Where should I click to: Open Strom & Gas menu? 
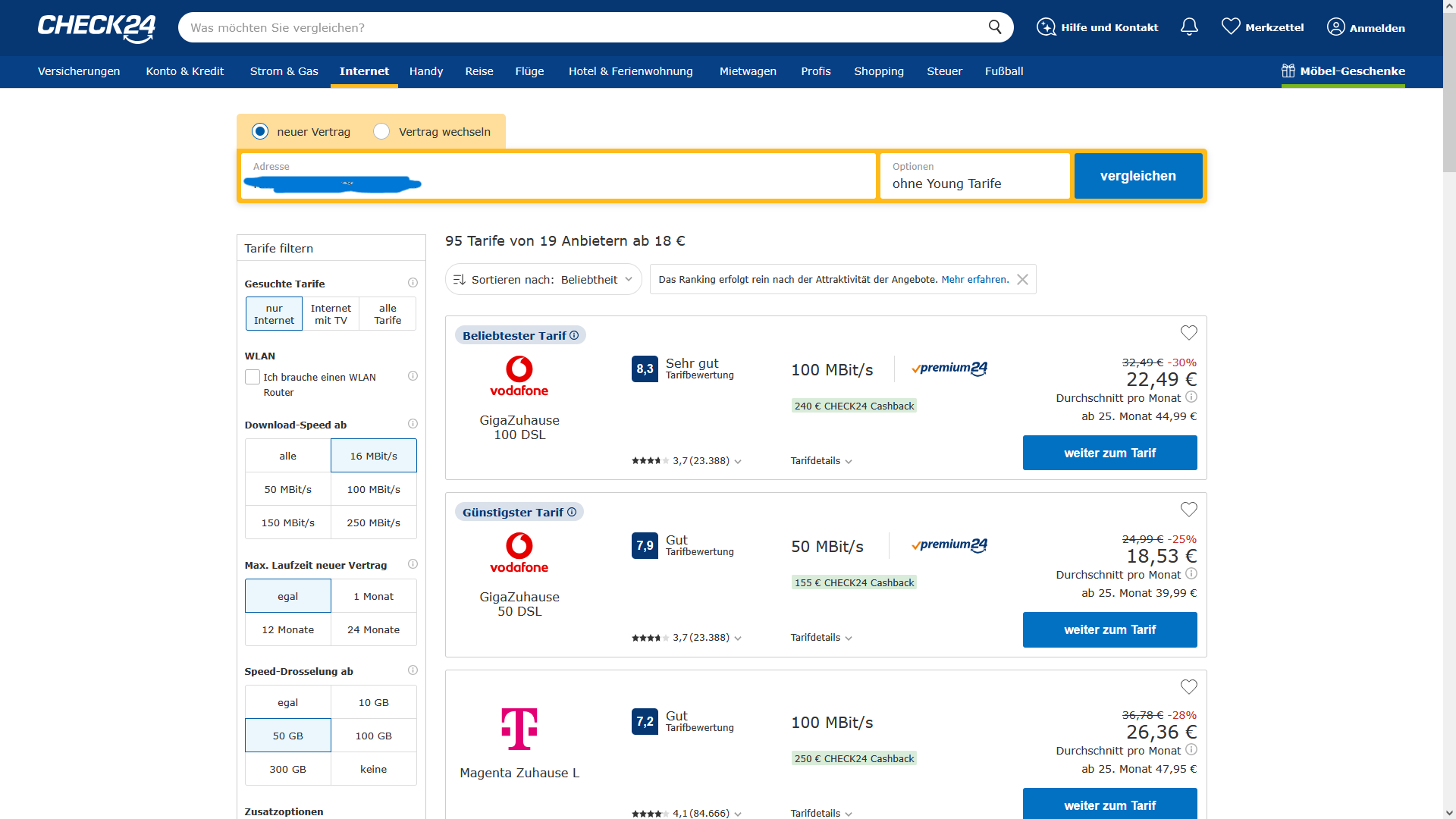point(284,71)
